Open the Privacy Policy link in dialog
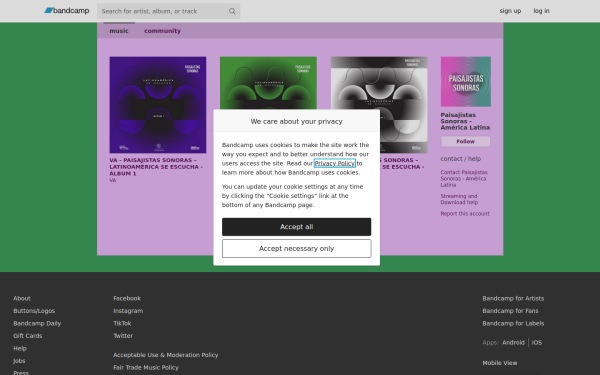This screenshot has width=600, height=375. pos(335,163)
